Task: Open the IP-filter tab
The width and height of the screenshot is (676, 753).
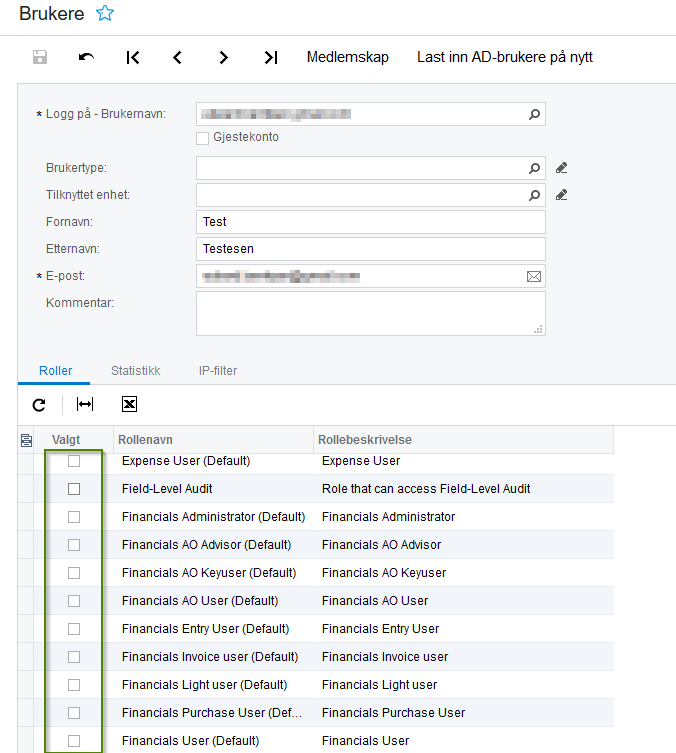Action: pyautogui.click(x=217, y=370)
